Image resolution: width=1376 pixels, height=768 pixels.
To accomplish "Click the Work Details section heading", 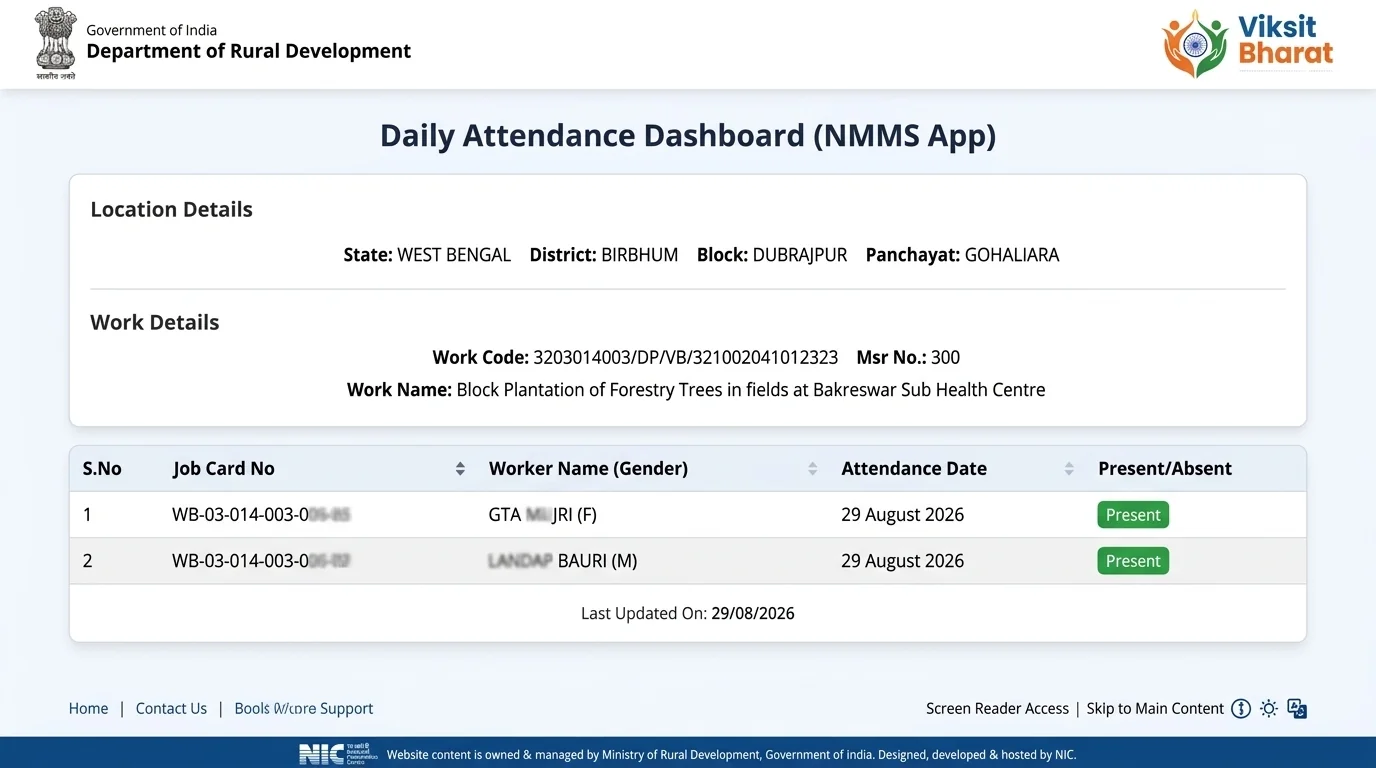I will 155,323.
